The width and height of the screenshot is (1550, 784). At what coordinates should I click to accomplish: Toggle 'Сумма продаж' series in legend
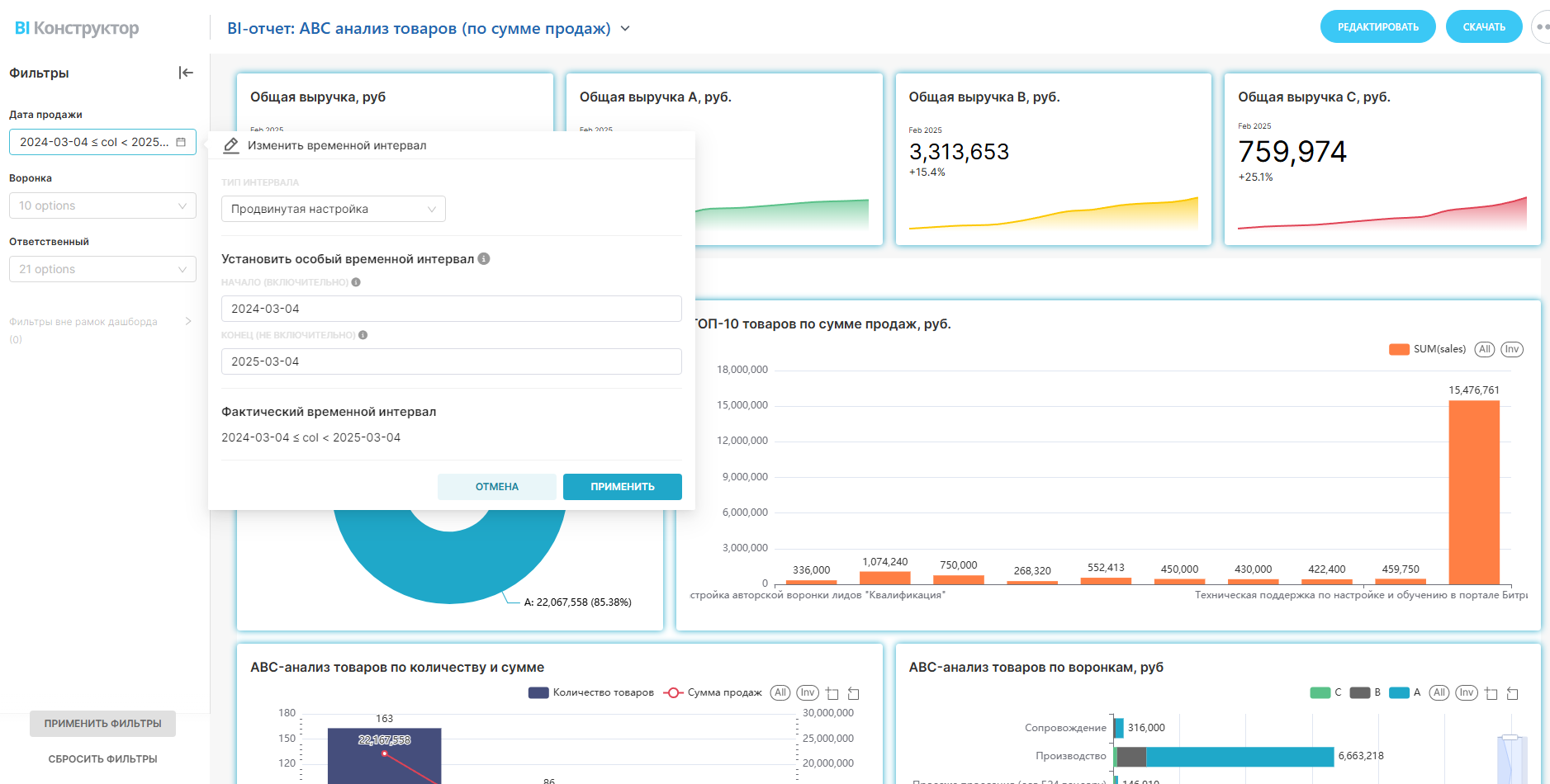pos(712,692)
